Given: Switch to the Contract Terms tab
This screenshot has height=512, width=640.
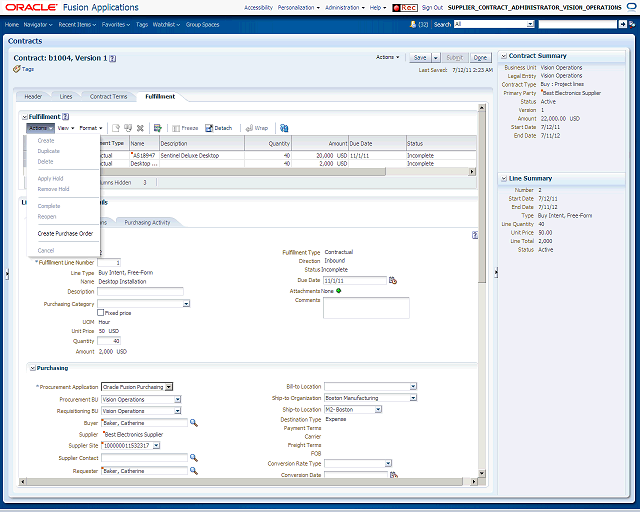Looking at the screenshot, I should point(109,97).
